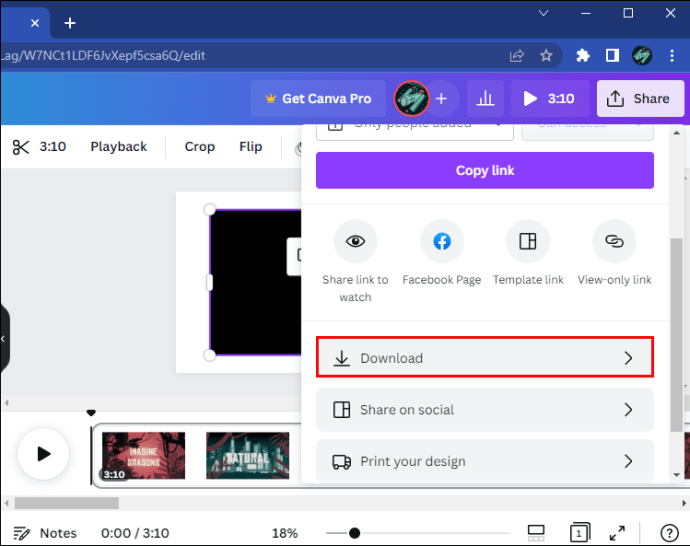
Task: Click the purple Copy link button
Action: point(484,170)
